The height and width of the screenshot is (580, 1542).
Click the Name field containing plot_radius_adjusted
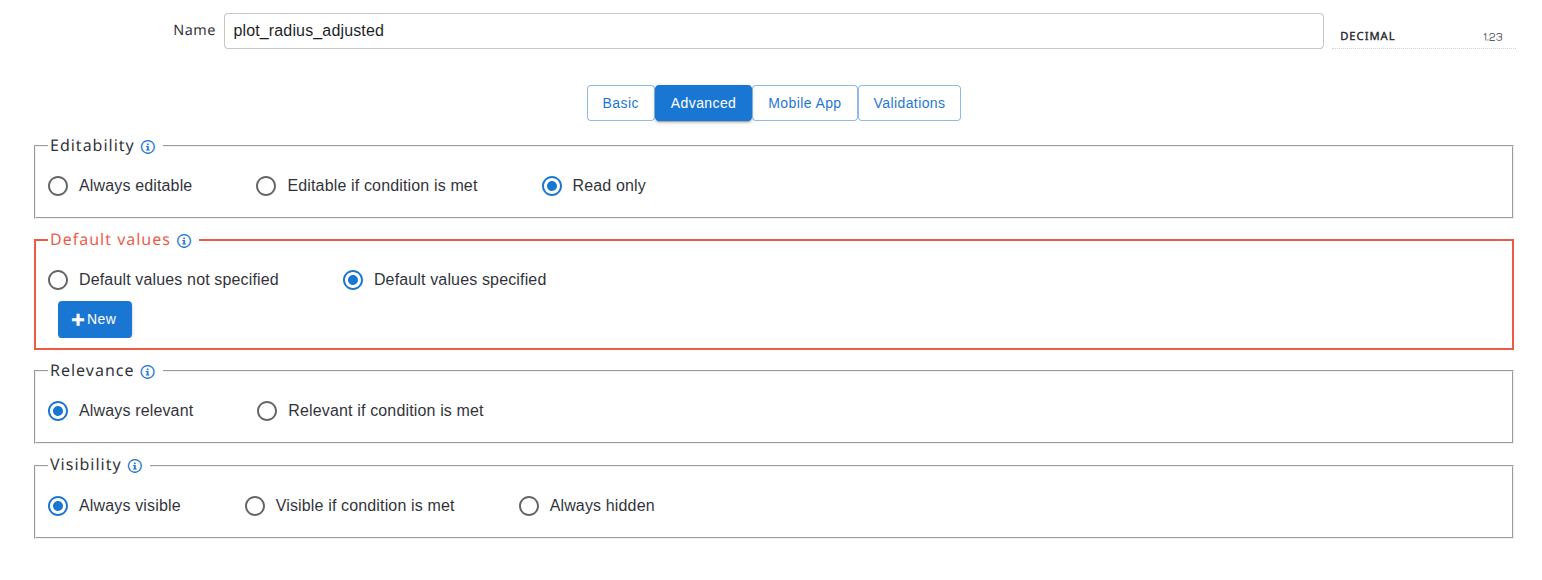coord(774,31)
